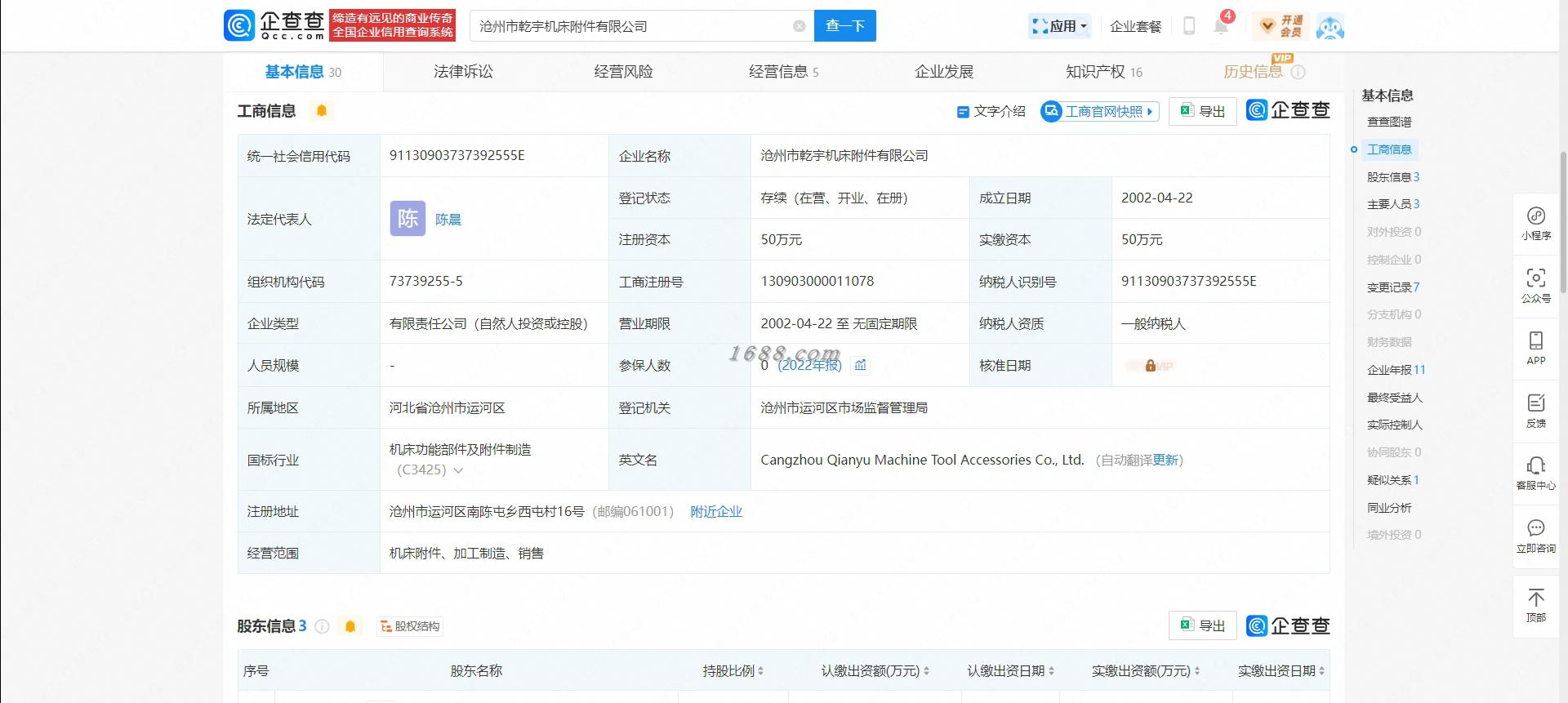Click the 查一下 search button
The height and width of the screenshot is (703, 1568).
point(845,25)
